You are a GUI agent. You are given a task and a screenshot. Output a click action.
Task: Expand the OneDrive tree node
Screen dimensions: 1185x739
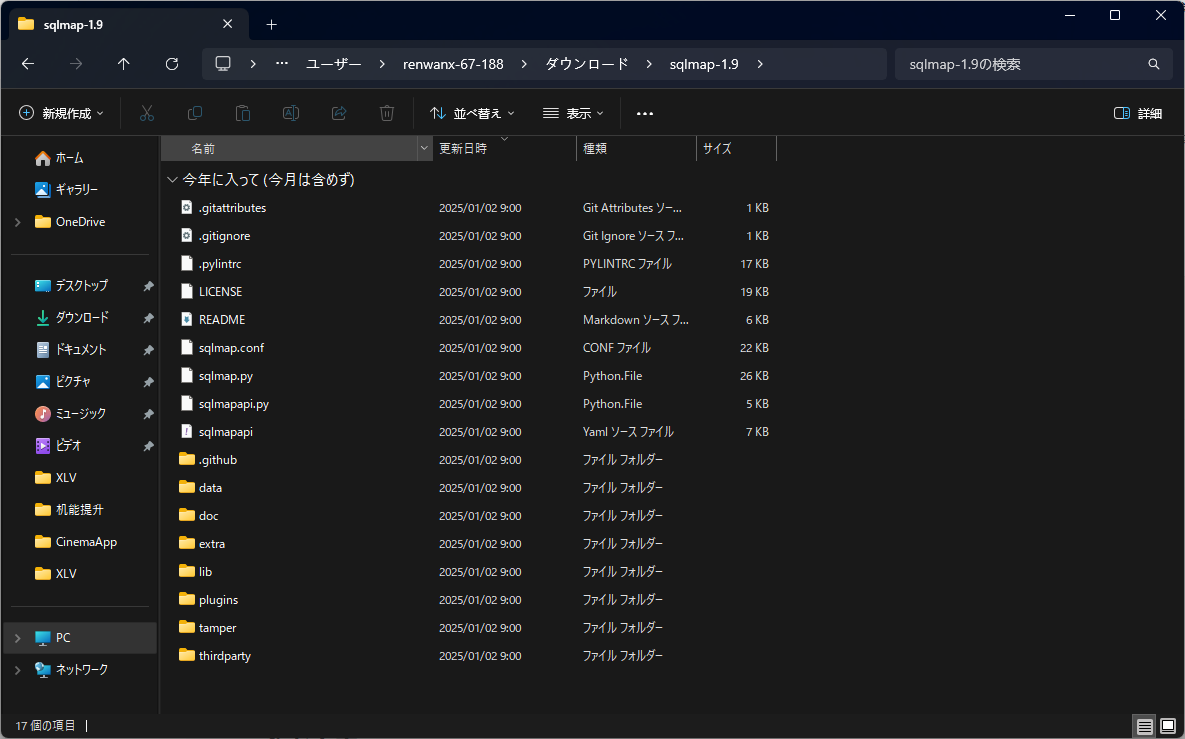click(x=18, y=222)
